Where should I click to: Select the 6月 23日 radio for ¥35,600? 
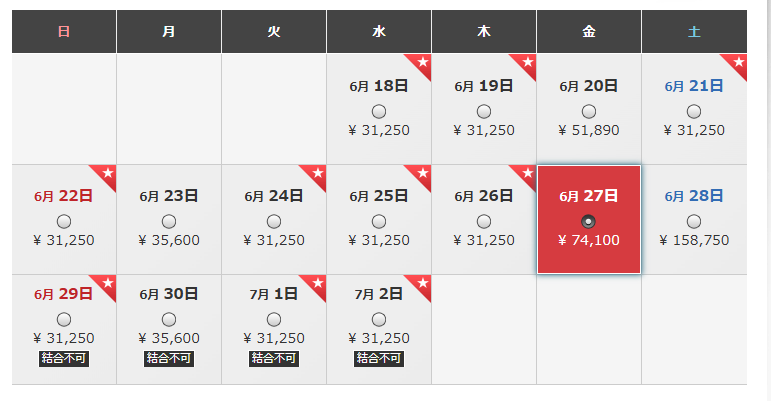point(169,222)
